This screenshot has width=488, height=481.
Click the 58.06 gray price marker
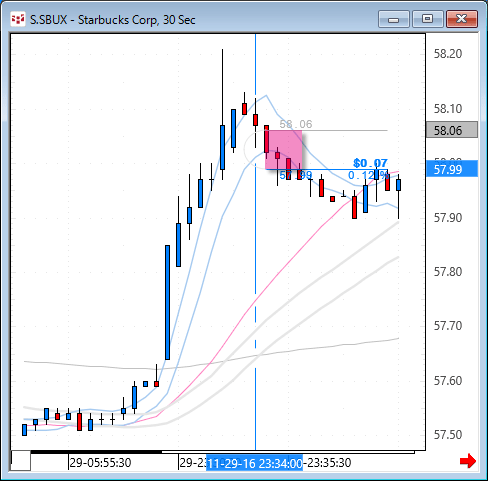(x=452, y=130)
